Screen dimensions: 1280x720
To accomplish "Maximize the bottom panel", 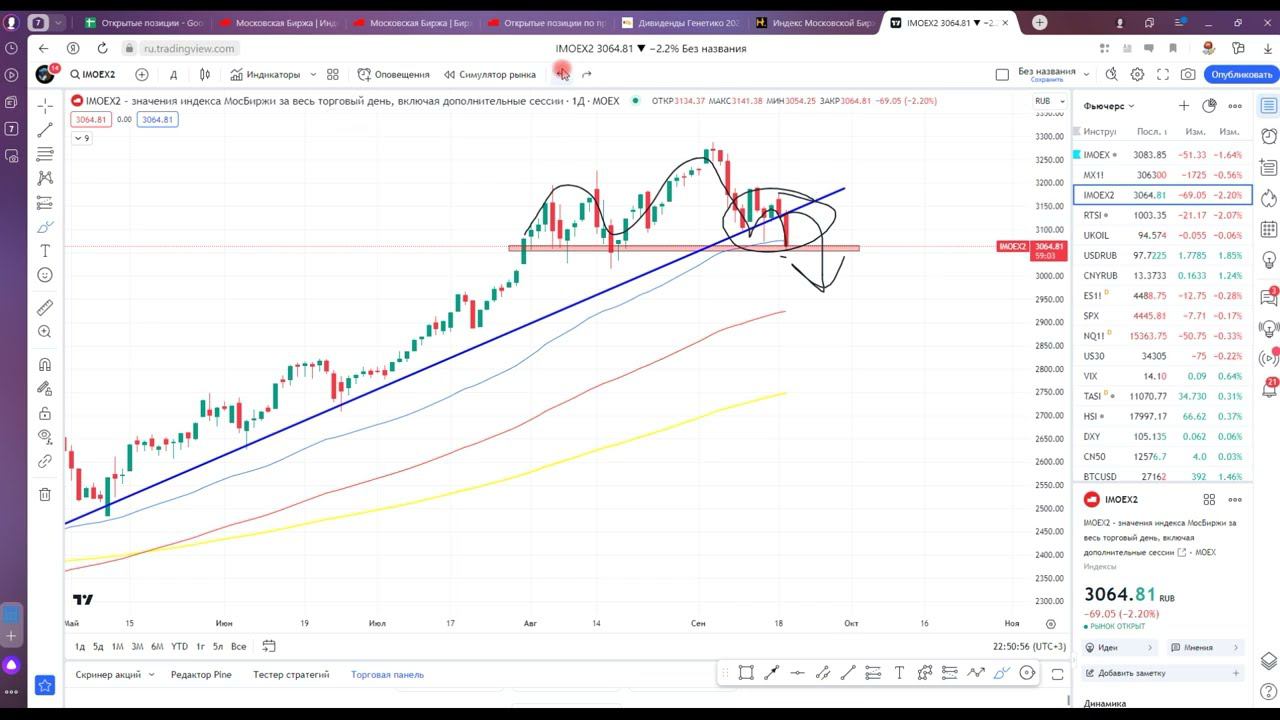I will (1057, 675).
